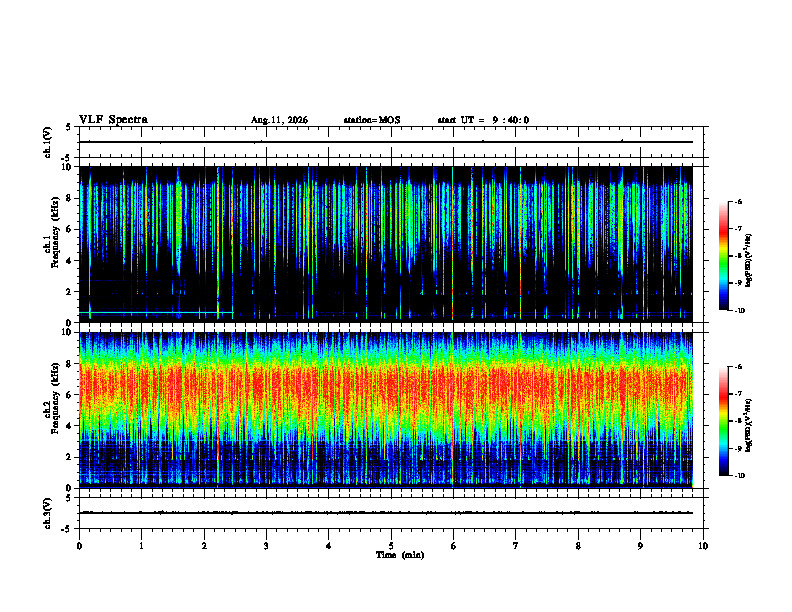Click time axis tick label "7"
Image resolution: width=792 pixels, height=612 pixels.
point(516,546)
